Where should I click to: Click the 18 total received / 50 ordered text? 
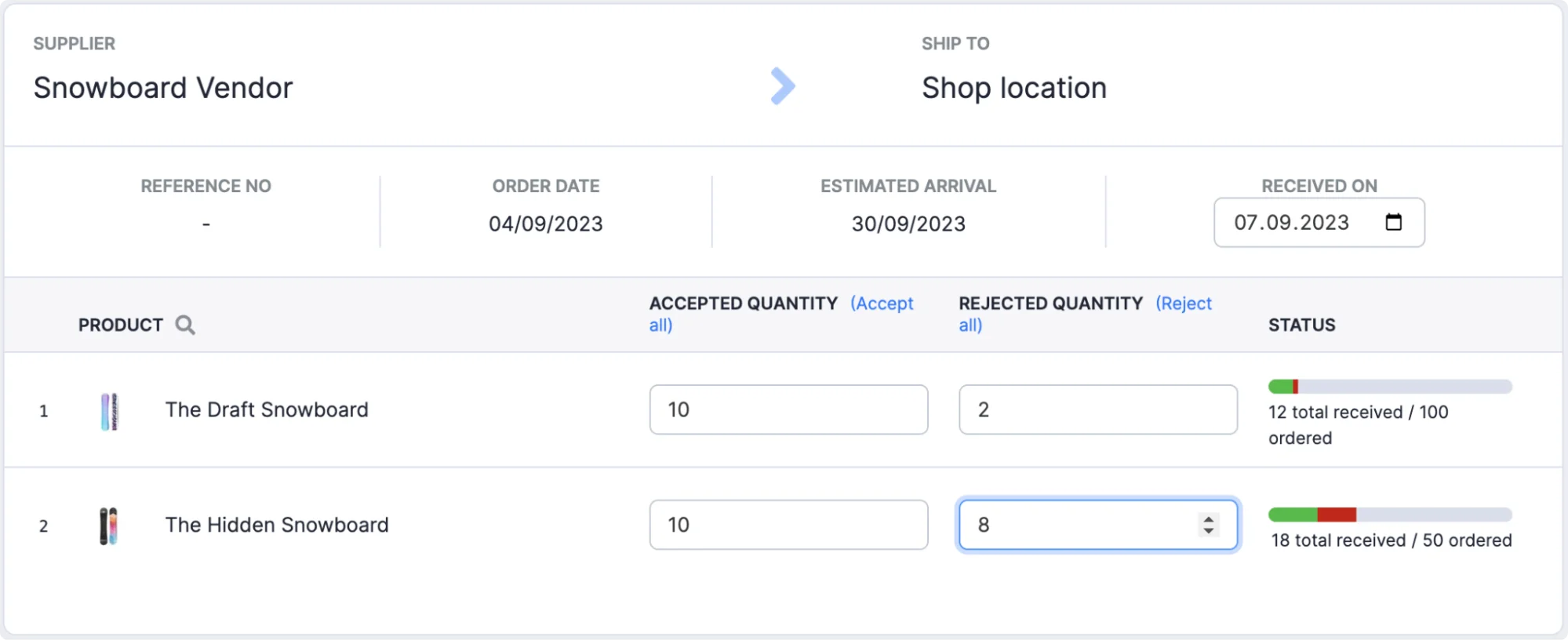(x=1392, y=540)
